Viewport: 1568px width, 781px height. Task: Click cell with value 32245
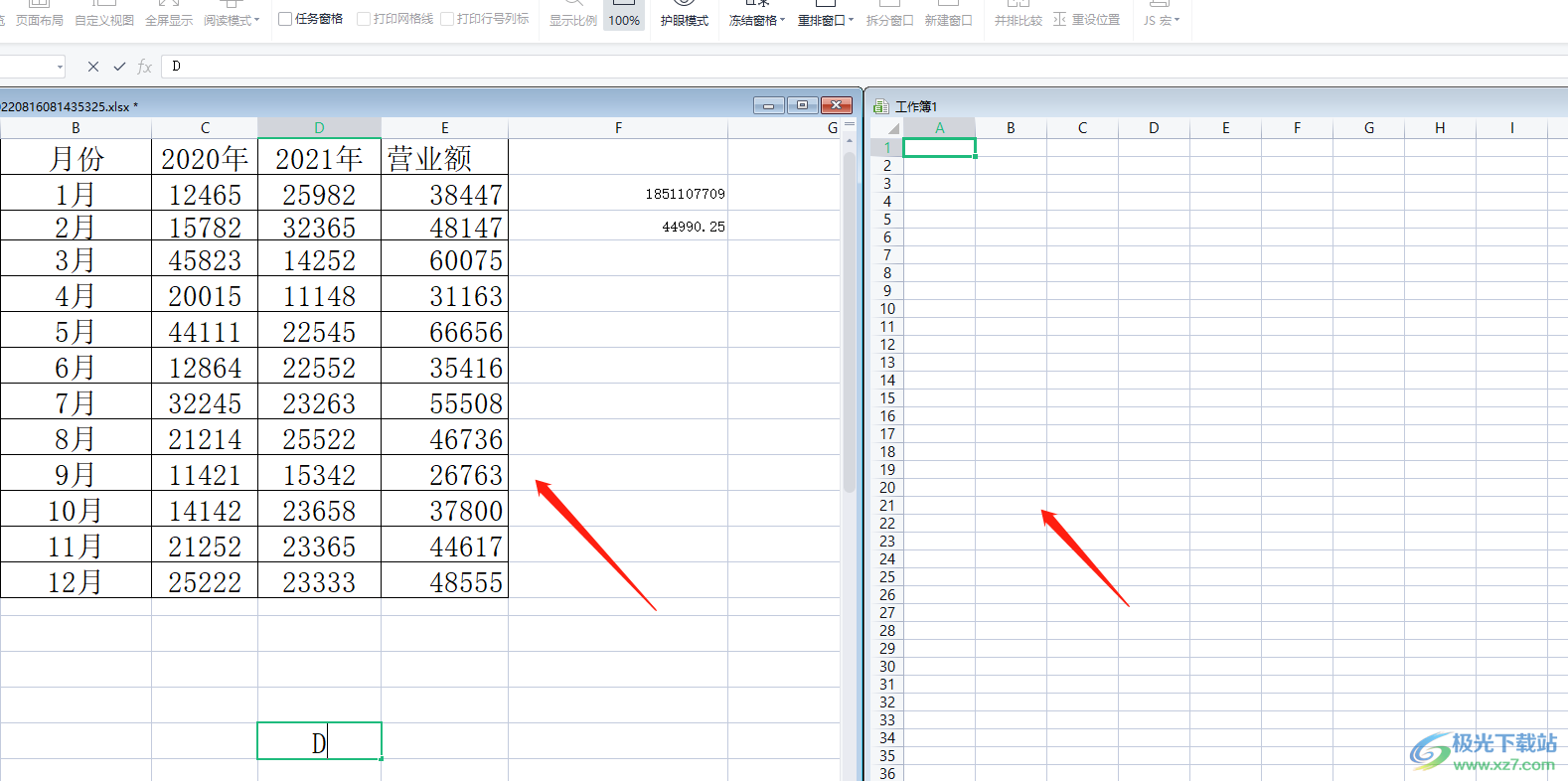205,402
